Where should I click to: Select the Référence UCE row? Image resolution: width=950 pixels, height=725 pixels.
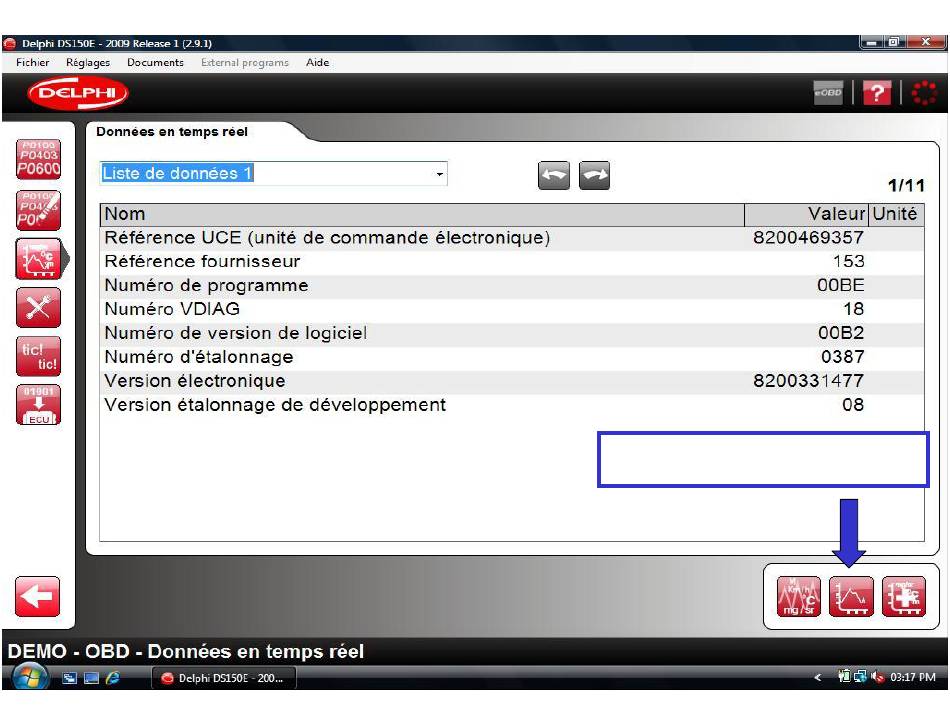click(512, 237)
